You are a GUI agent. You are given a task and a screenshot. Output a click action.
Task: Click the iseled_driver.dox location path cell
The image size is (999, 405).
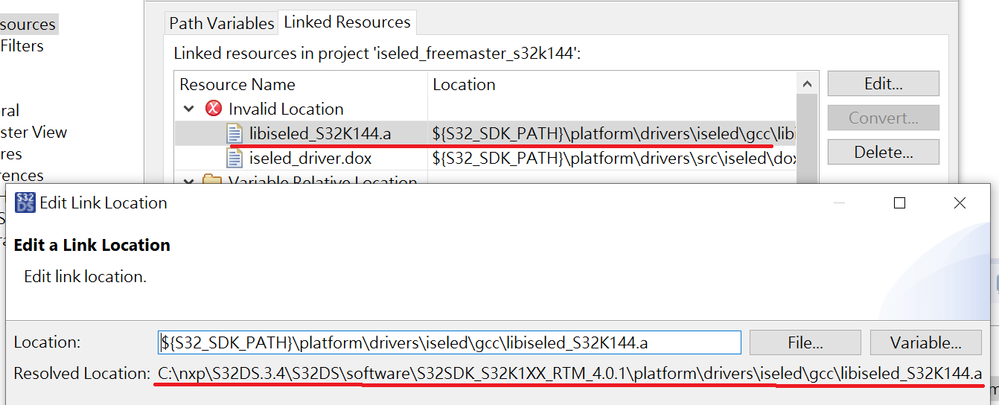(613, 157)
